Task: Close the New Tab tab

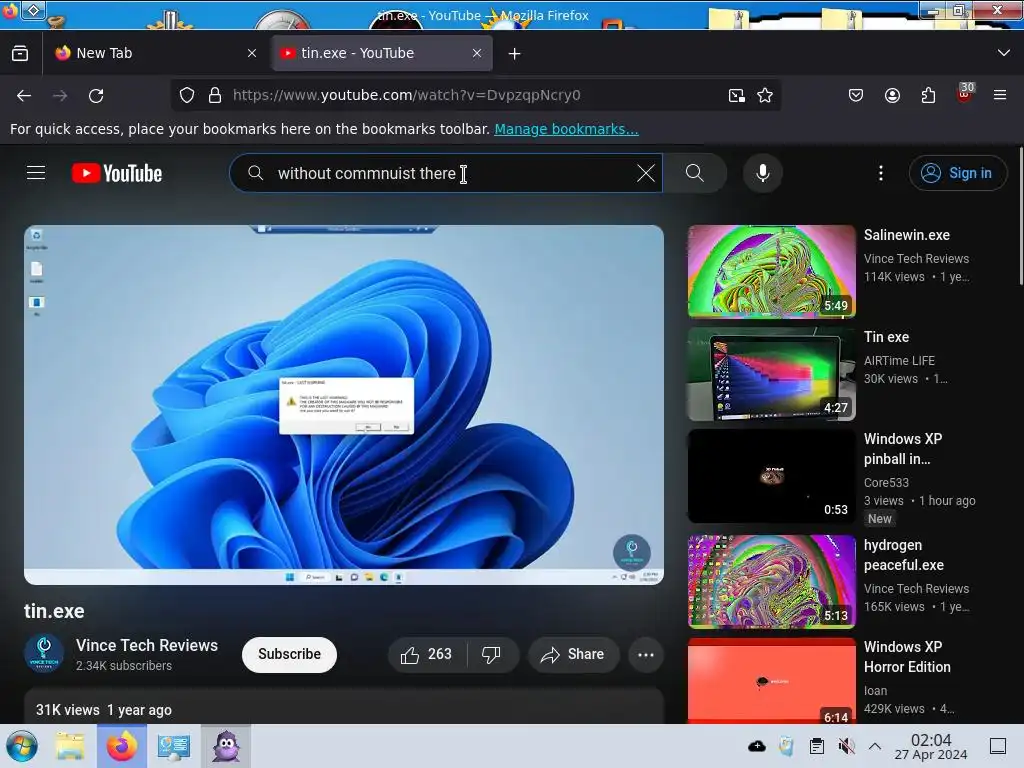Action: [x=252, y=53]
